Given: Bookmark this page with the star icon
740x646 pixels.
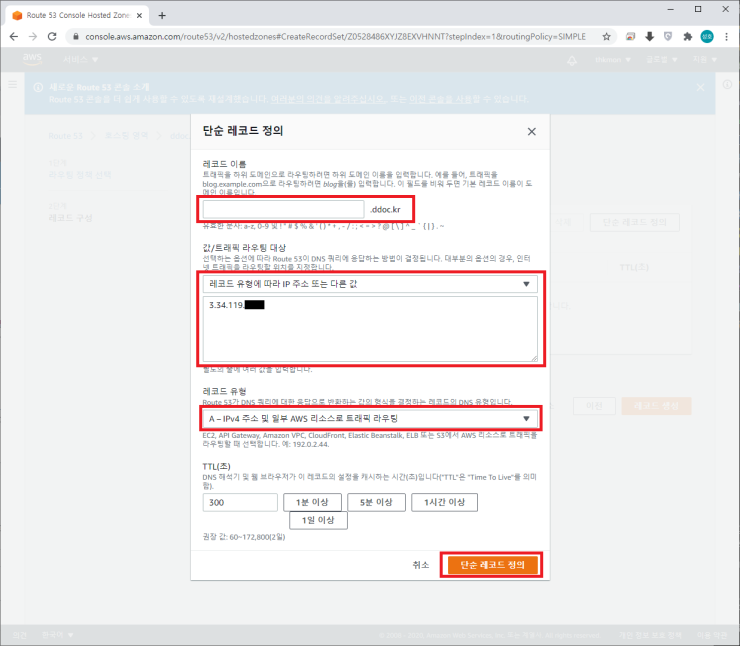Looking at the screenshot, I should tap(607, 36).
